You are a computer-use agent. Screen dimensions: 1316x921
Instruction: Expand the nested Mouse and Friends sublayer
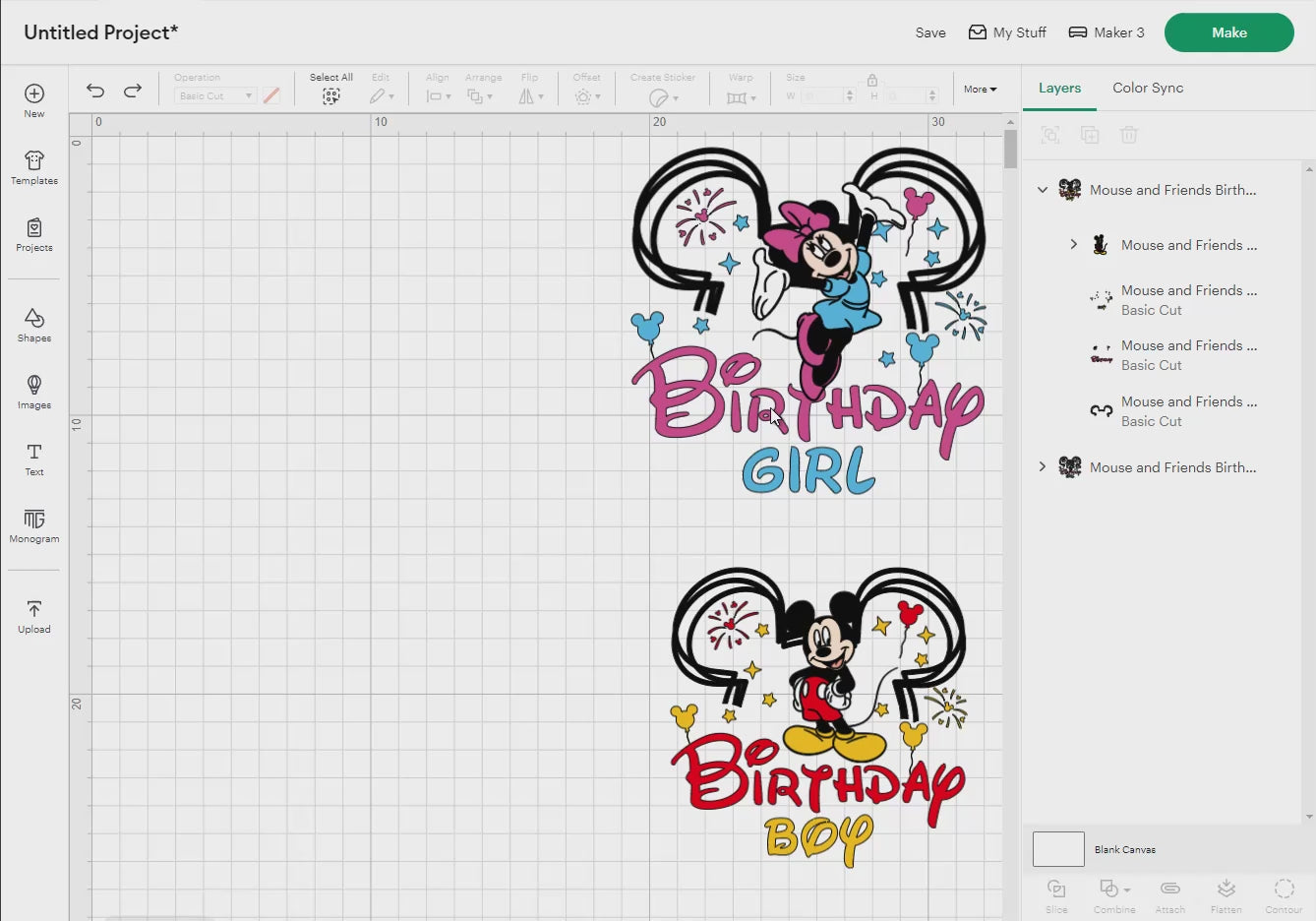tap(1074, 244)
